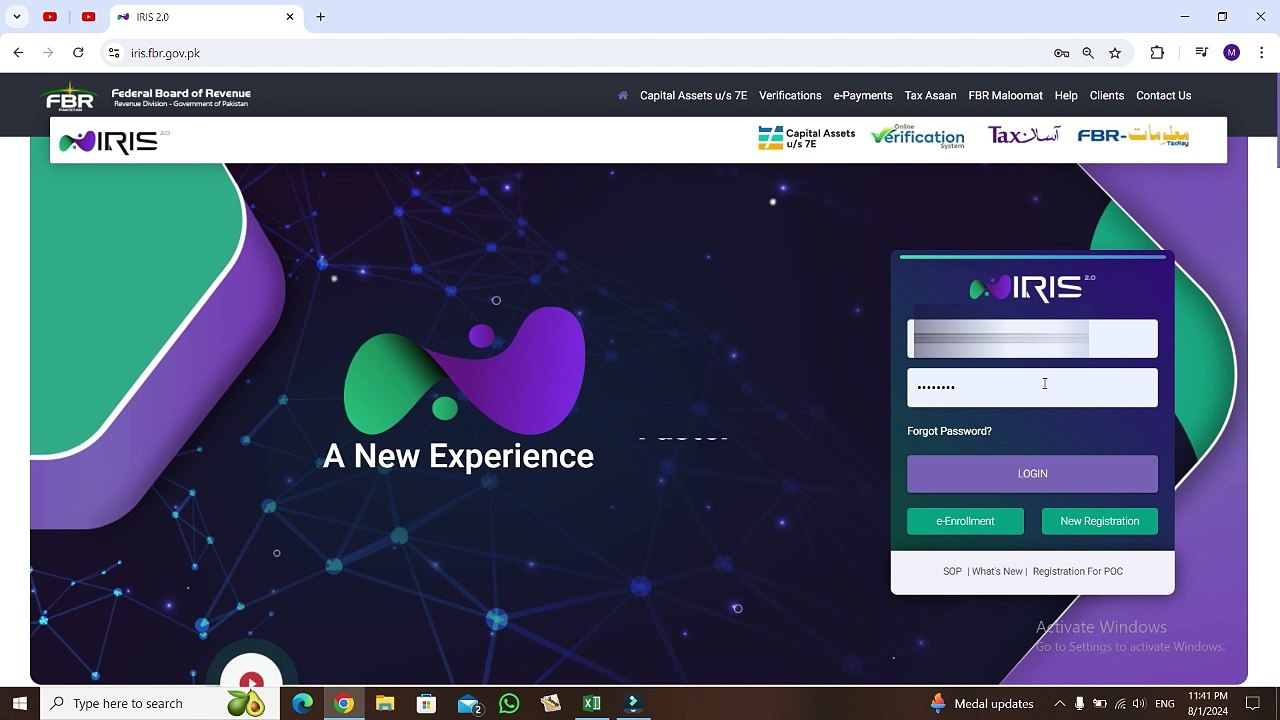1280x720 pixels.
Task: Click the FBR Maloomat TaxRay logo
Action: [1133, 137]
